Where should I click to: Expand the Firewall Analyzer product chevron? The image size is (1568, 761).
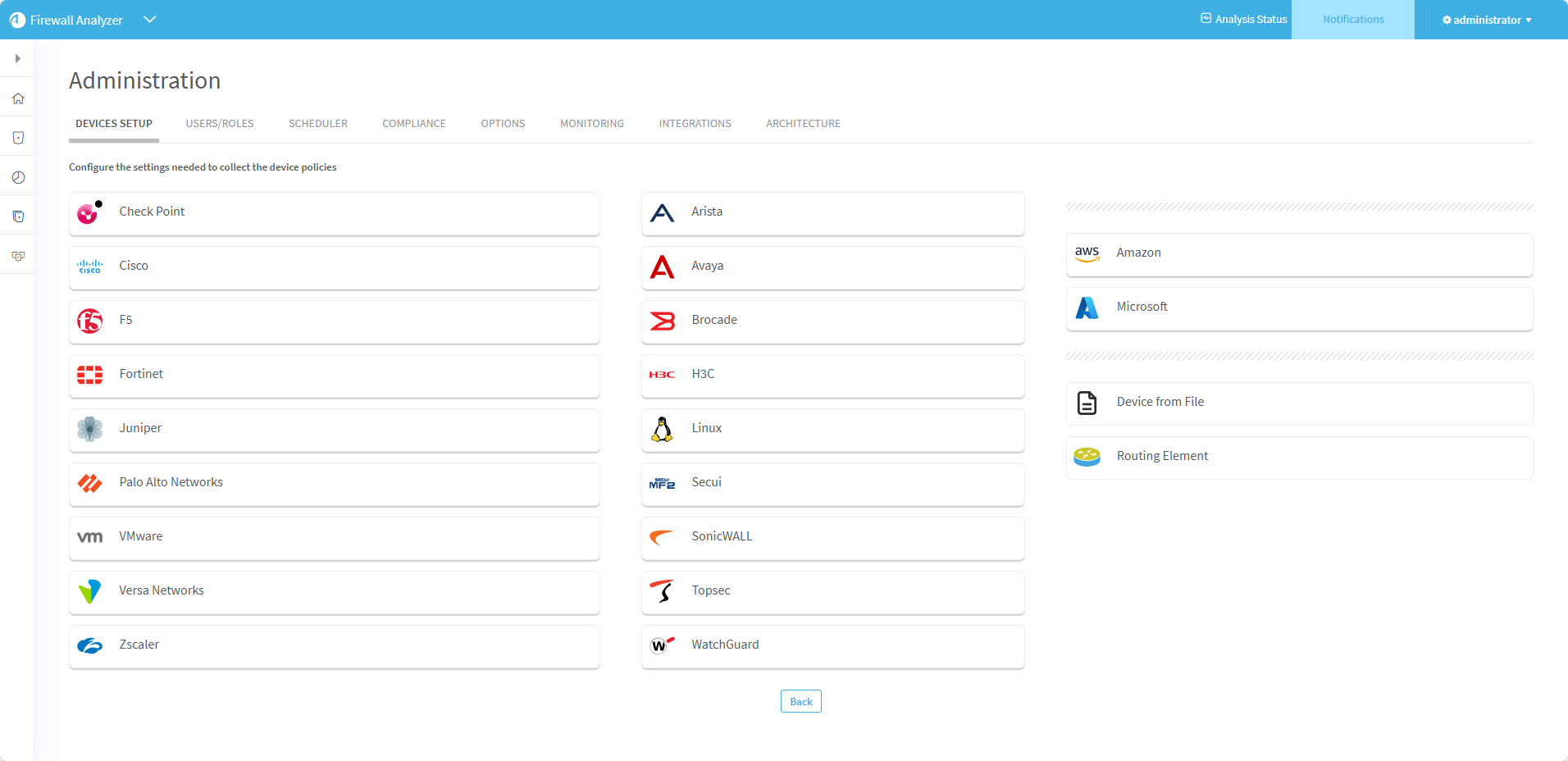tap(149, 20)
